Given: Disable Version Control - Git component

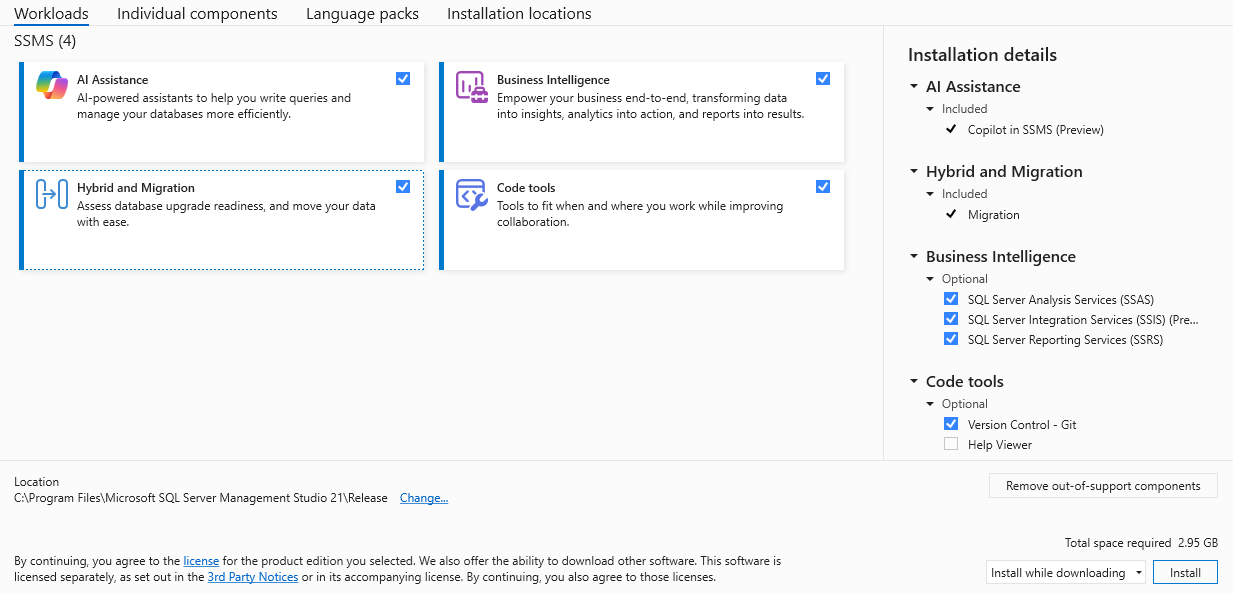Looking at the screenshot, I should click(x=951, y=424).
